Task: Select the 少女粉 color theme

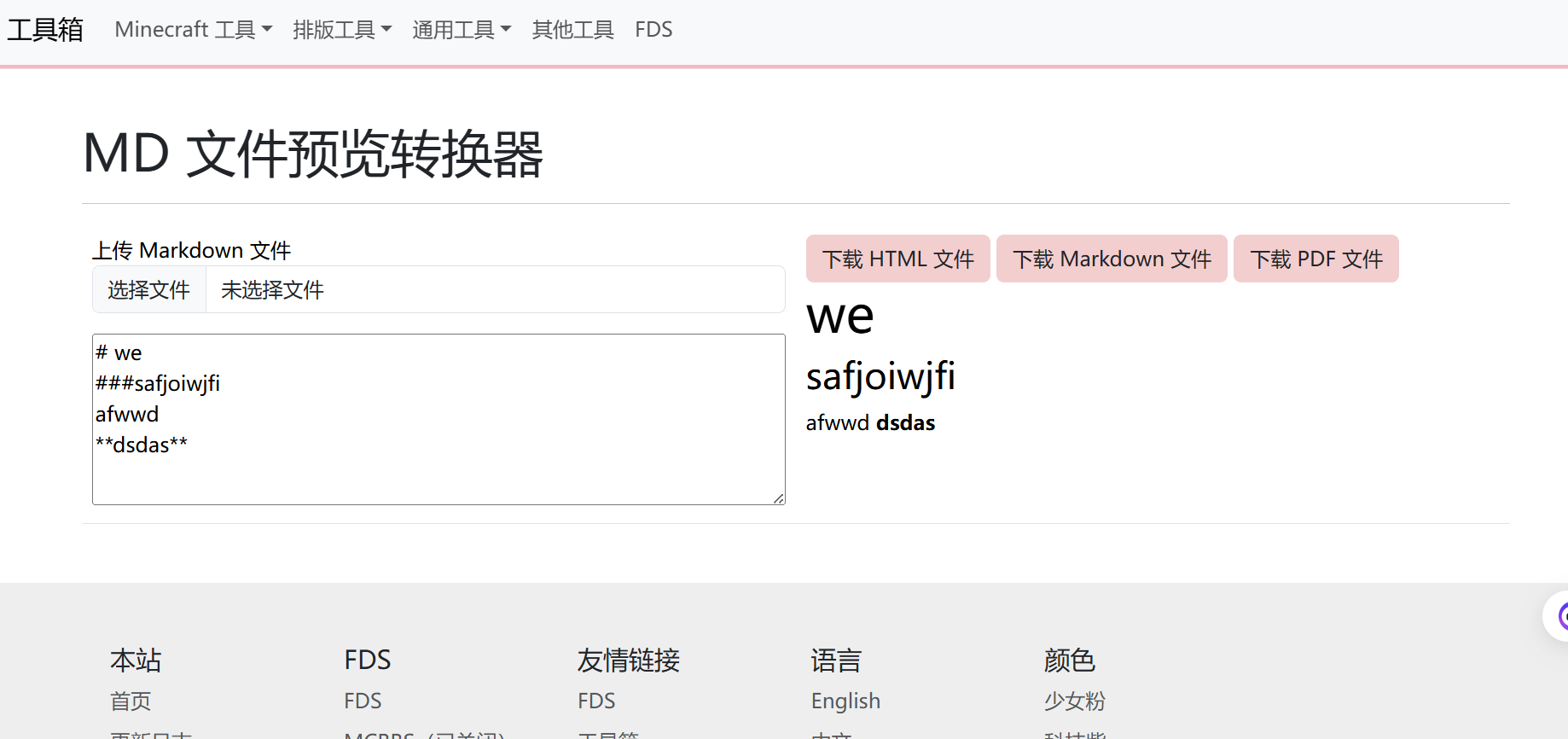Action: coord(1075,701)
